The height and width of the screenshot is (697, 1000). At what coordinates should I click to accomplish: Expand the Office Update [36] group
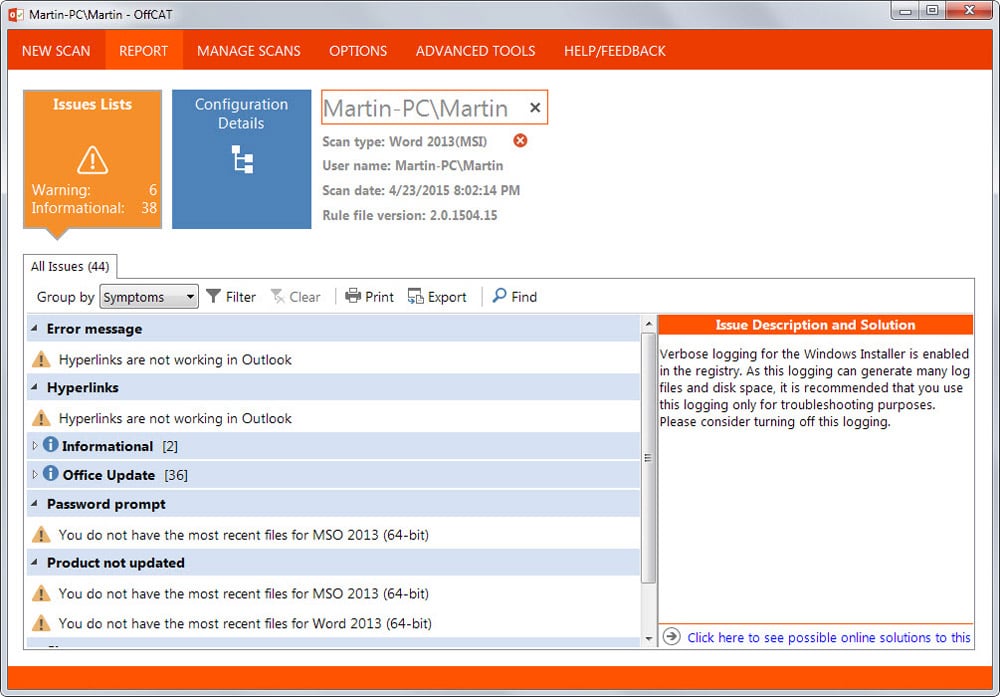(34, 474)
